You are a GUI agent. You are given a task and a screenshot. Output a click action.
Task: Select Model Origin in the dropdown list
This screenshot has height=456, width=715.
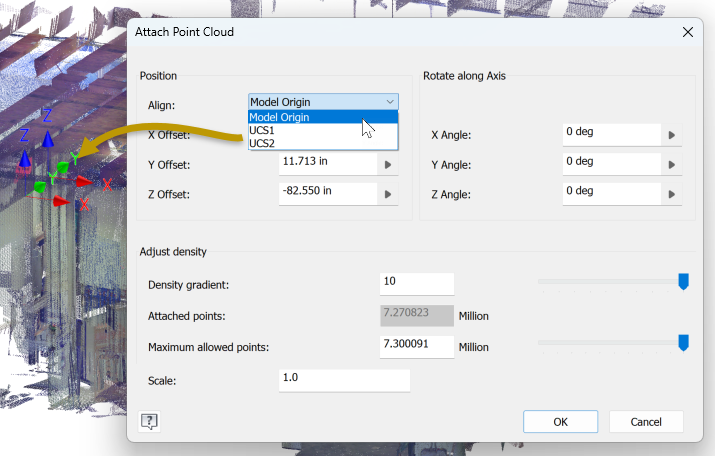click(323, 117)
